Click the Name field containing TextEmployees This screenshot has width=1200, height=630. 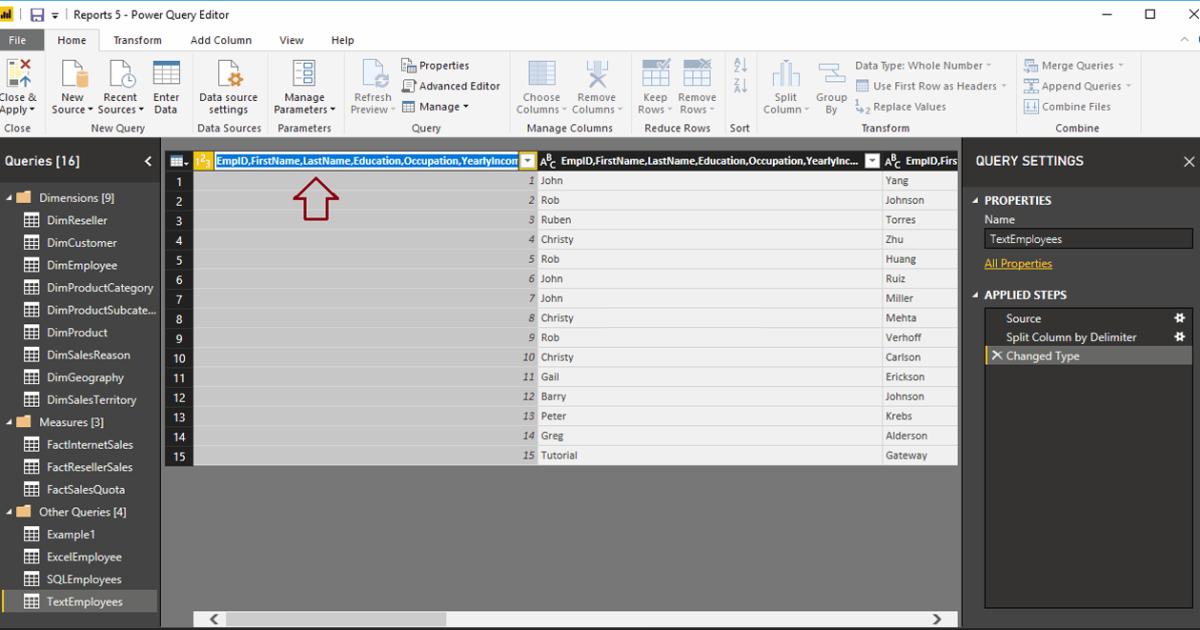(x=1088, y=239)
